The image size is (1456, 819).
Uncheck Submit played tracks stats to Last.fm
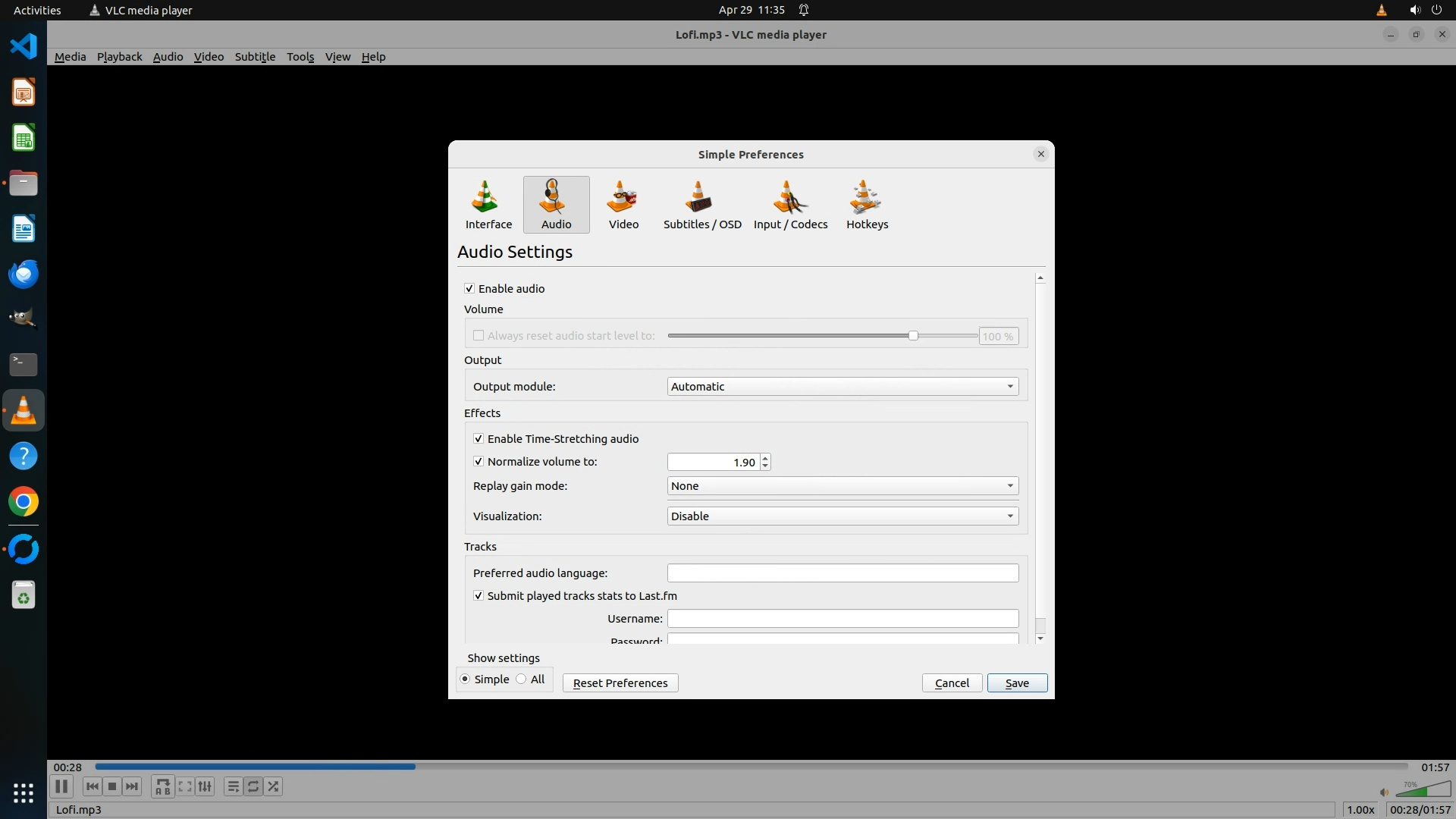coord(479,596)
